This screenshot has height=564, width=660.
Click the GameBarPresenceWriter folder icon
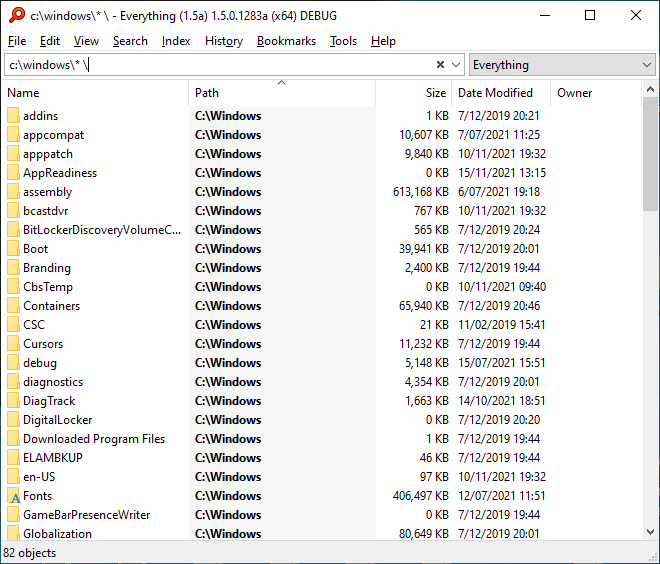click(x=13, y=515)
